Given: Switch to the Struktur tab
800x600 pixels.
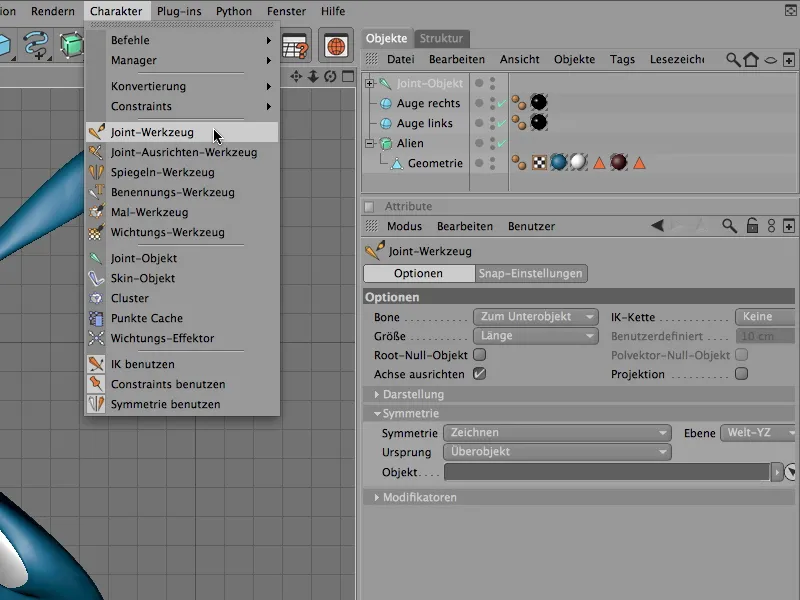Looking at the screenshot, I should [x=441, y=38].
